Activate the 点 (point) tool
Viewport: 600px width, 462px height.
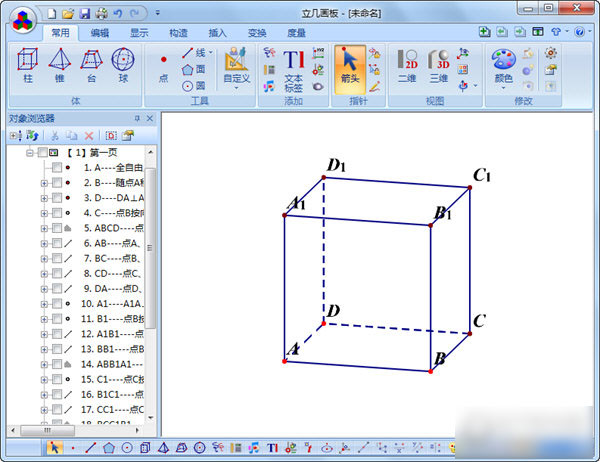164,68
